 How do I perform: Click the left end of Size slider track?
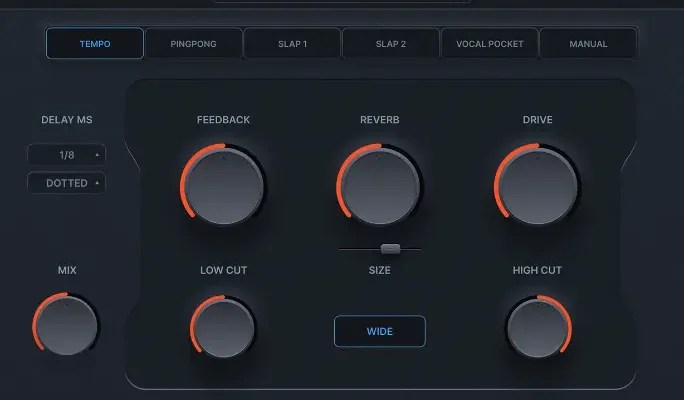tap(342, 248)
